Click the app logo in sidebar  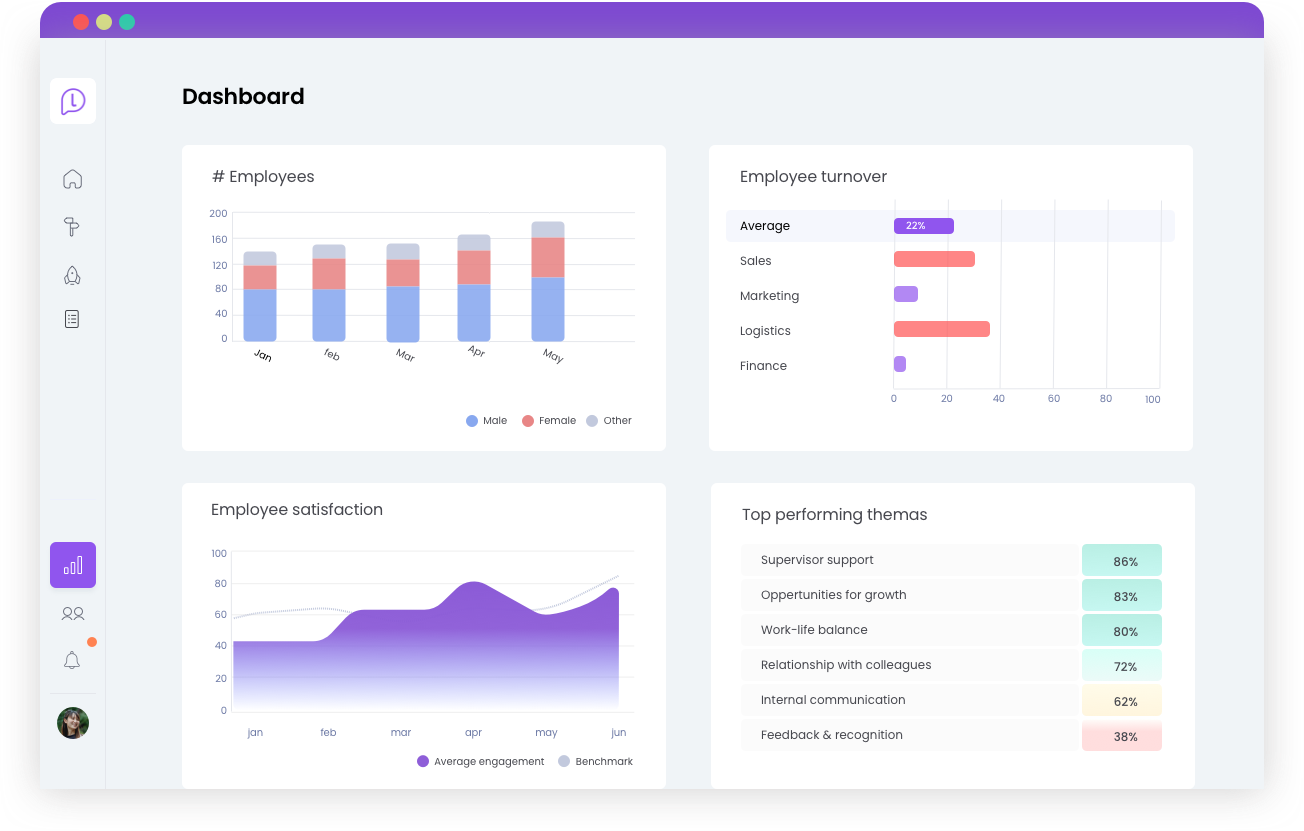73,101
